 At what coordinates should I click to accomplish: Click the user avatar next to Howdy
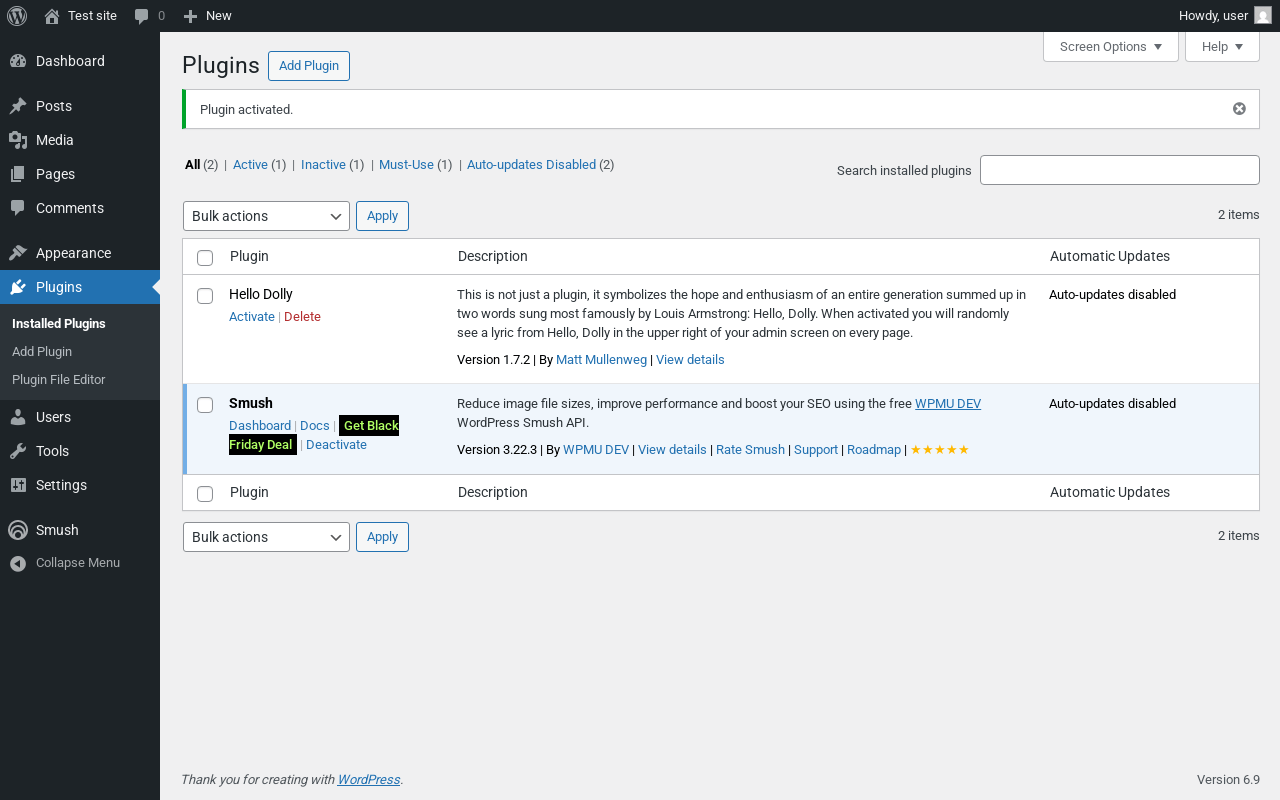pos(1263,16)
